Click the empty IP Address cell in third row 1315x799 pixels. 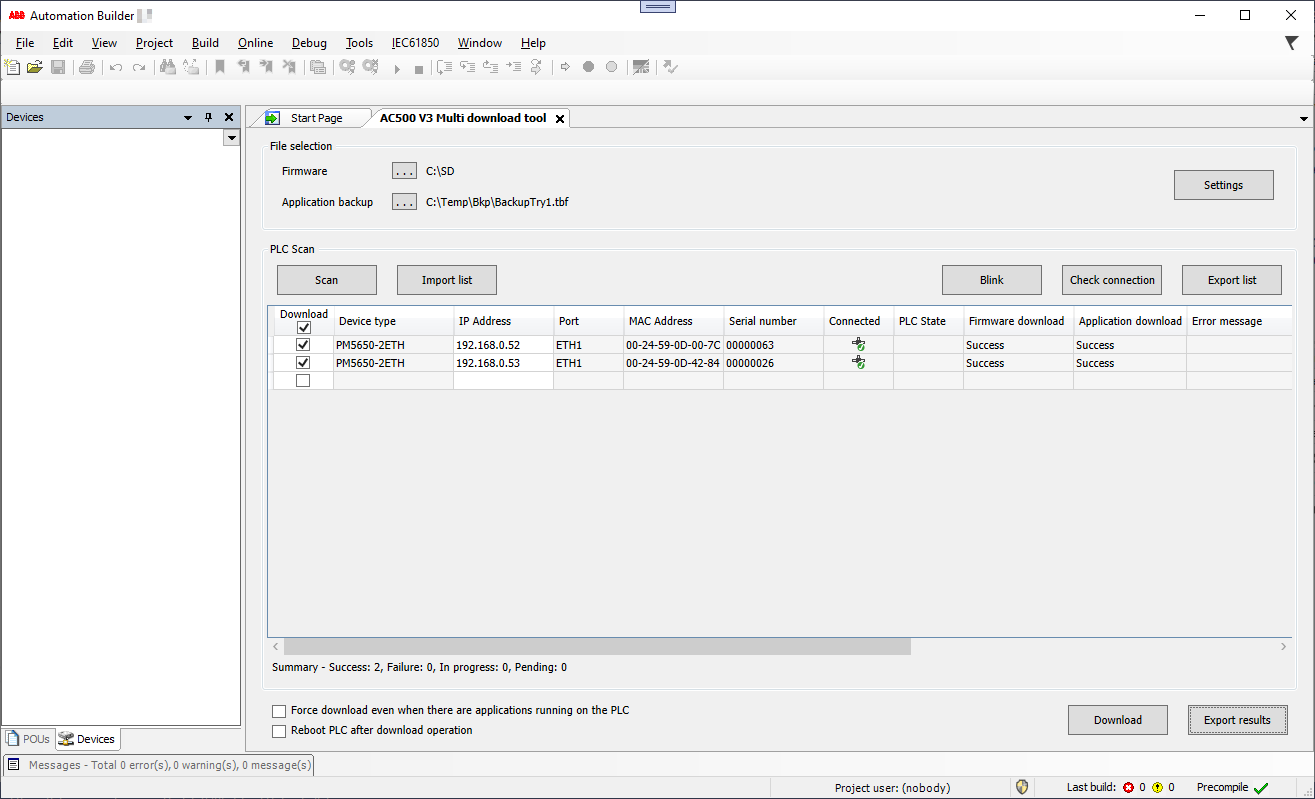pyautogui.click(x=504, y=381)
